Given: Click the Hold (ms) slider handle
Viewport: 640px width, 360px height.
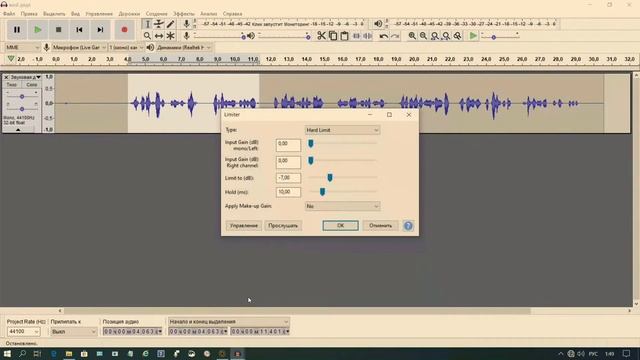Looking at the screenshot, I should [322, 191].
